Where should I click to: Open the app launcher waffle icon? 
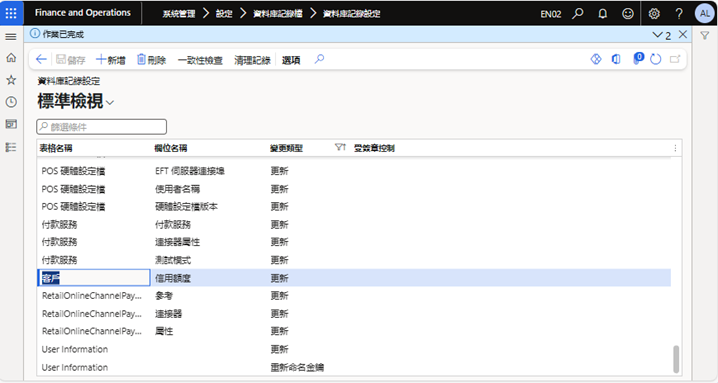(x=11, y=13)
